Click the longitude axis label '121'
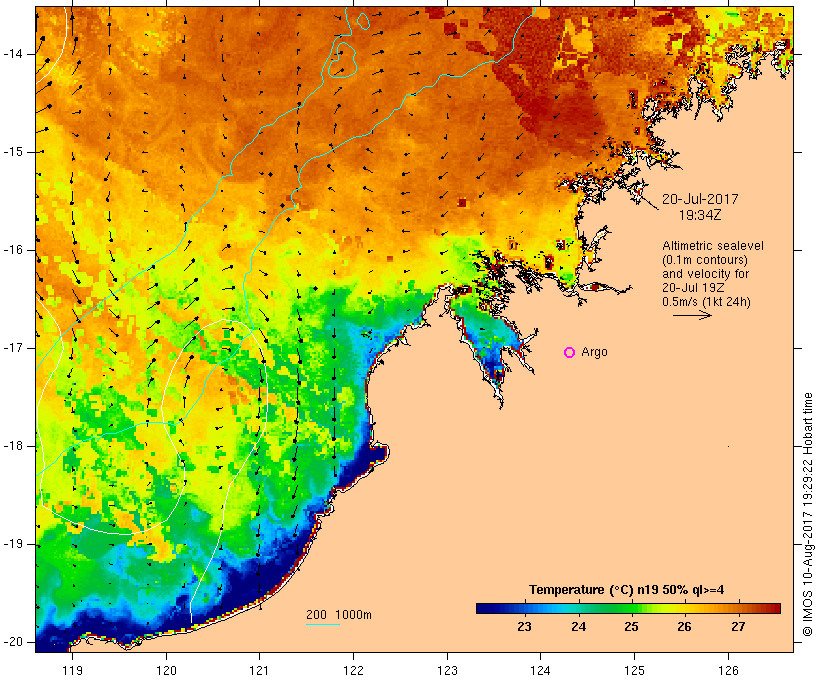820x680 pixels. coord(259,671)
